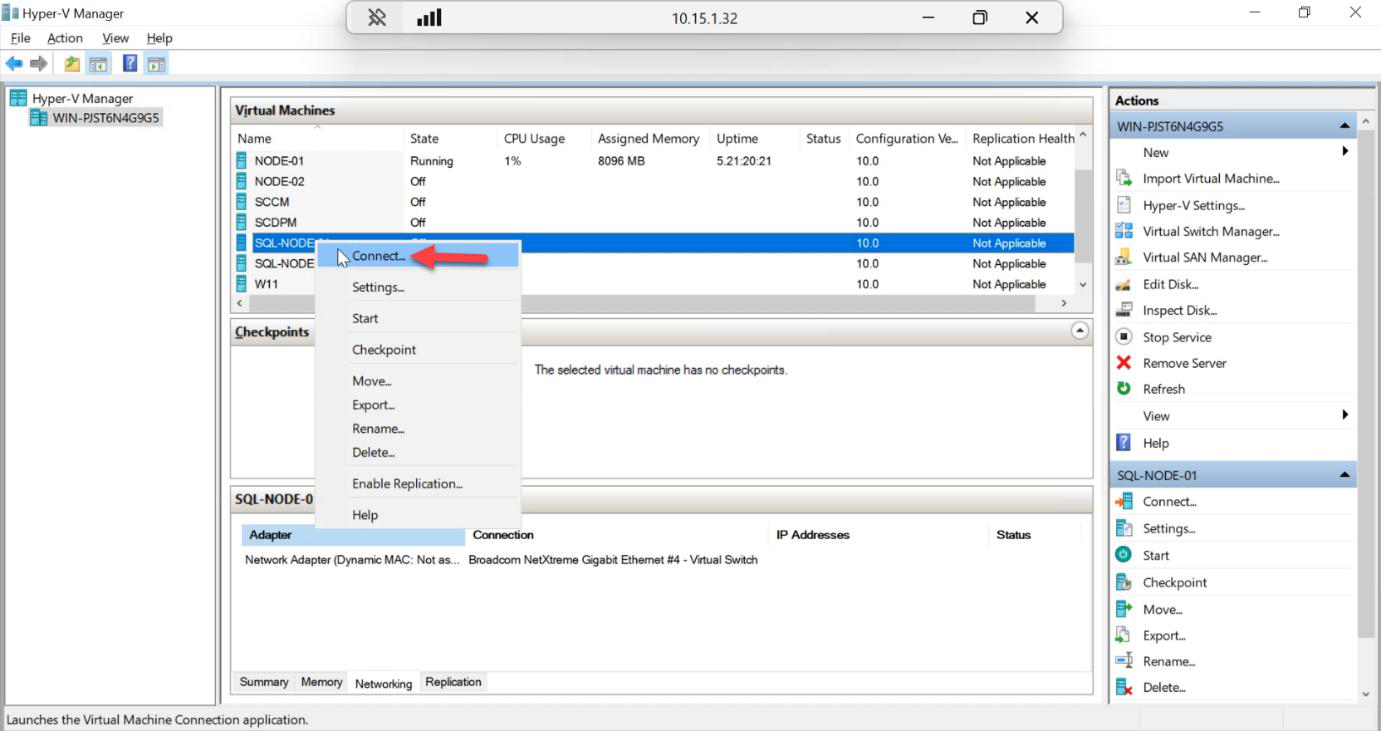Open Virtual Switch Manager action
This screenshot has height=731, width=1381.
pos(1211,231)
